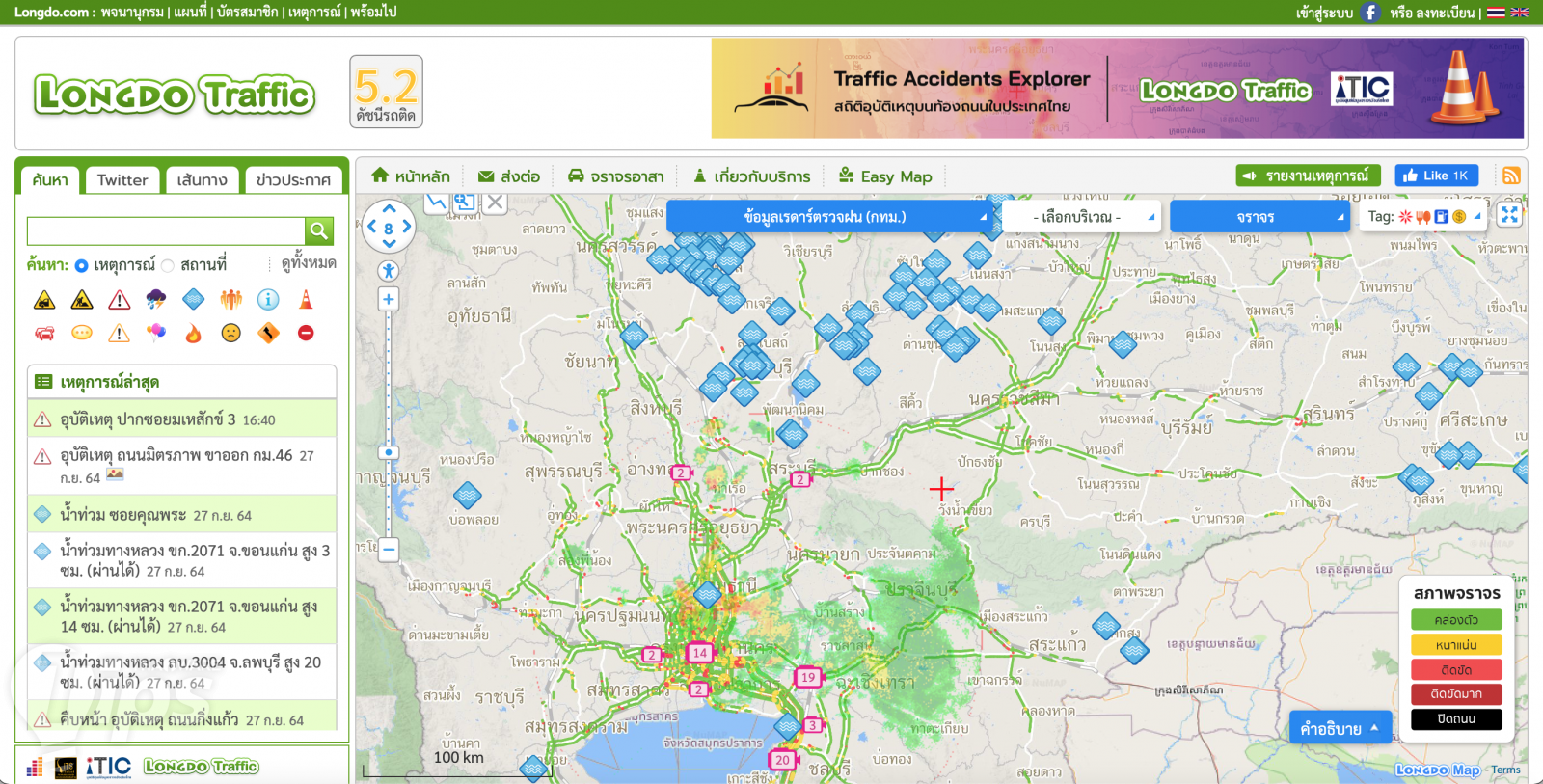
Task: Open the จราจรอาสา volunteer menu
Action: [x=615, y=176]
